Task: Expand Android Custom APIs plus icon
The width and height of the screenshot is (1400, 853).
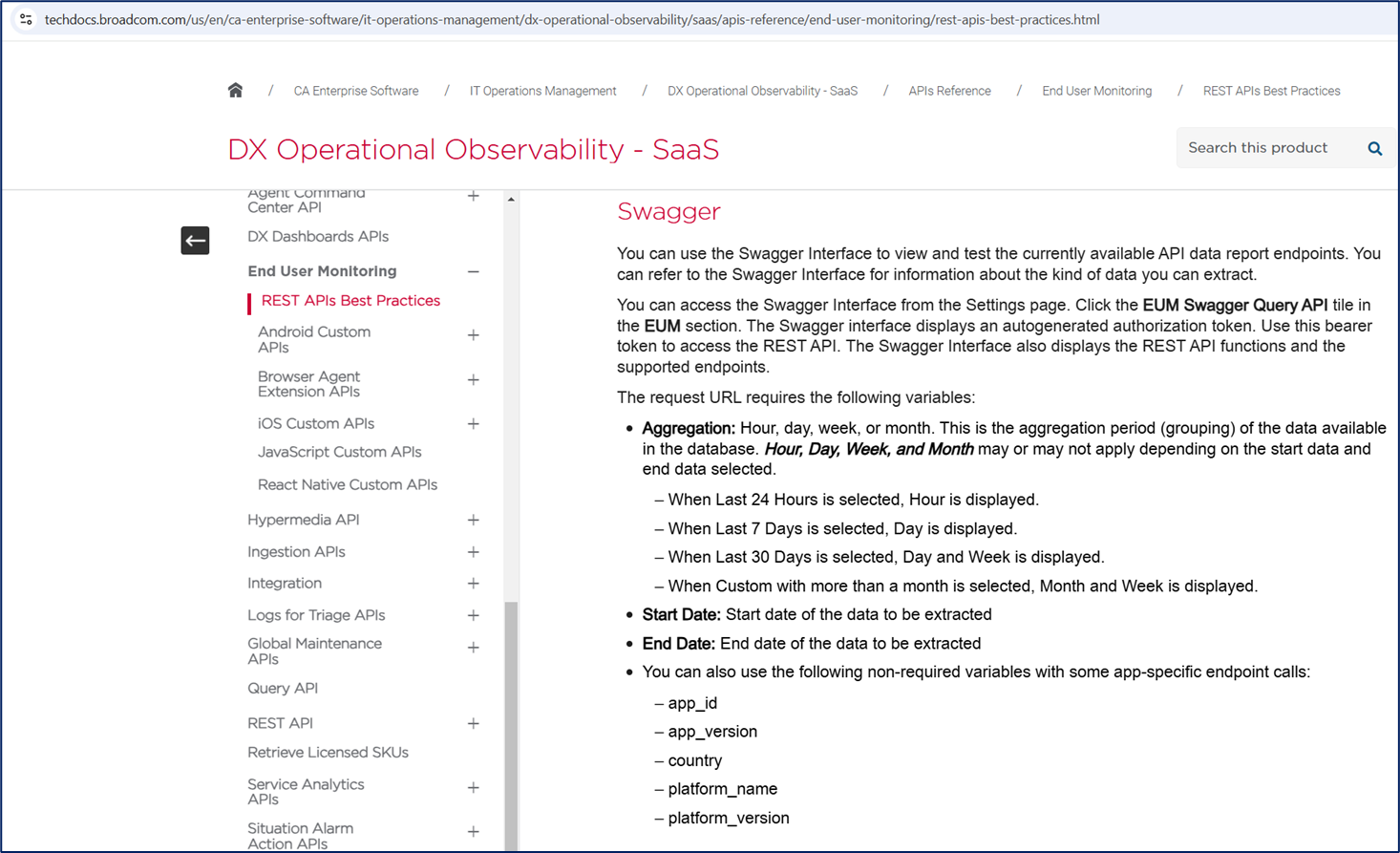Action: pos(473,335)
